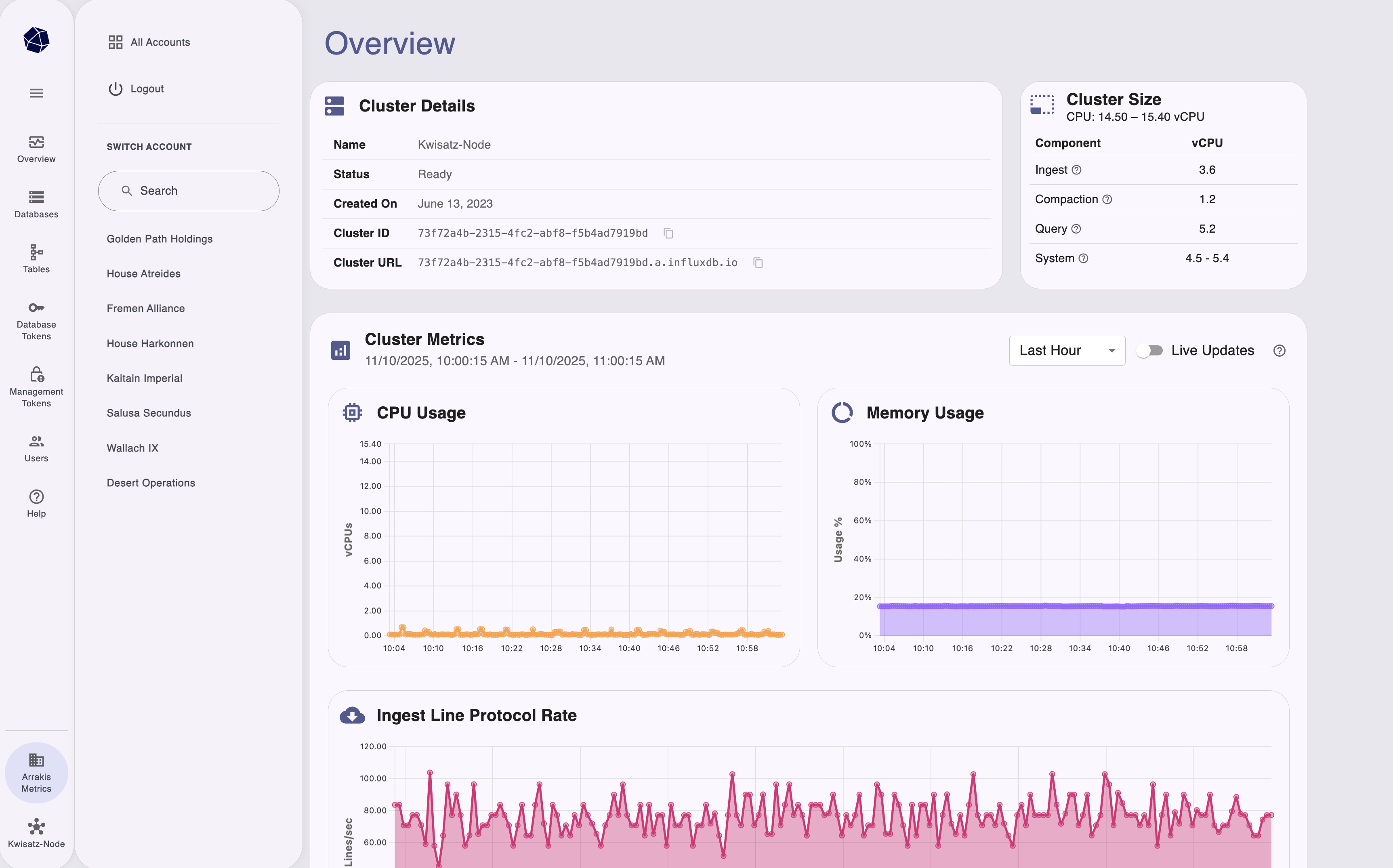Click the Arrakis Metrics account icon

(36, 773)
